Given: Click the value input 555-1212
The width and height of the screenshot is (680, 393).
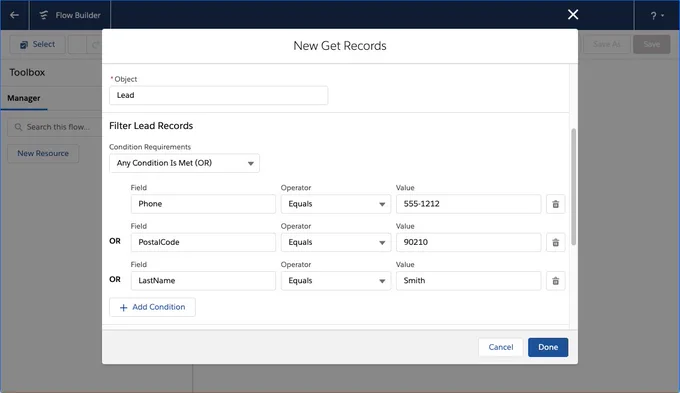Looking at the screenshot, I should 468,204.
